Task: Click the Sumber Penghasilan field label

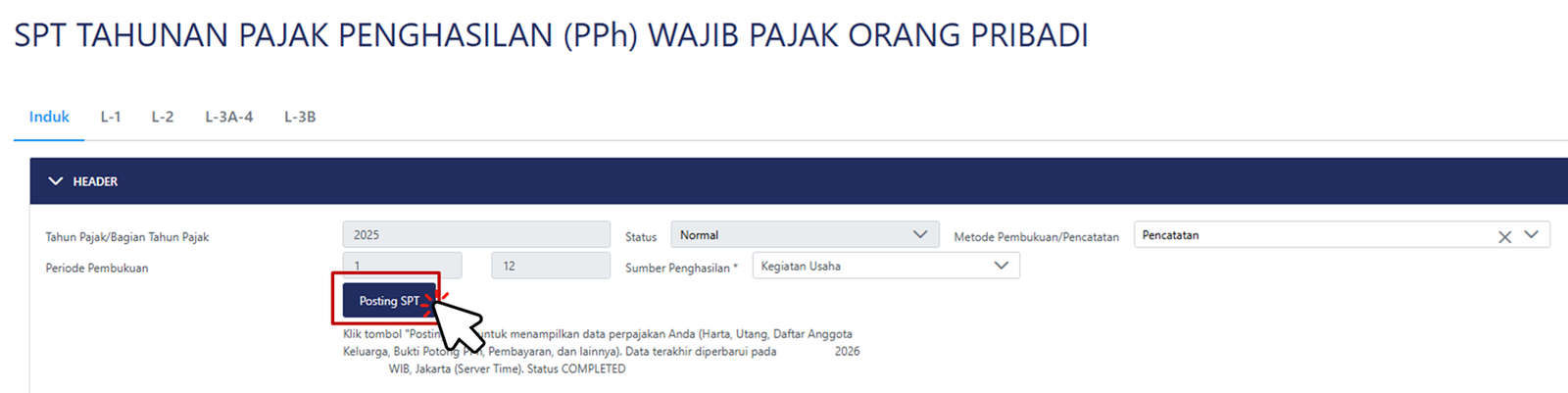Action: click(x=681, y=268)
